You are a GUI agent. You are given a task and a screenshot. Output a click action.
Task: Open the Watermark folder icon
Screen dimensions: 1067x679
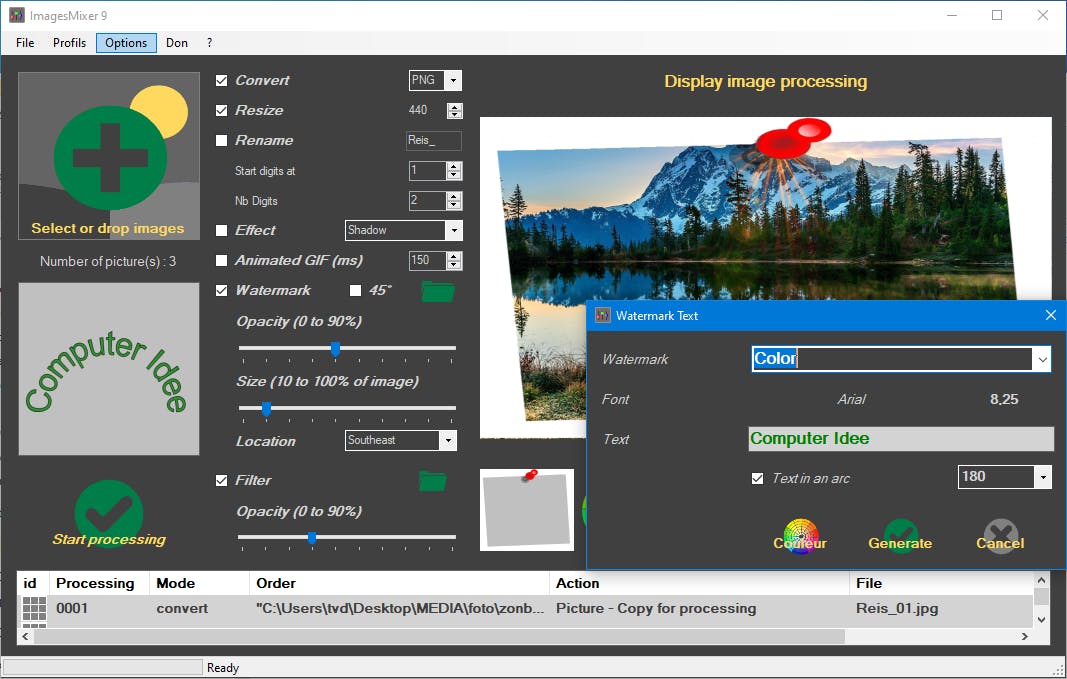[x=438, y=291]
